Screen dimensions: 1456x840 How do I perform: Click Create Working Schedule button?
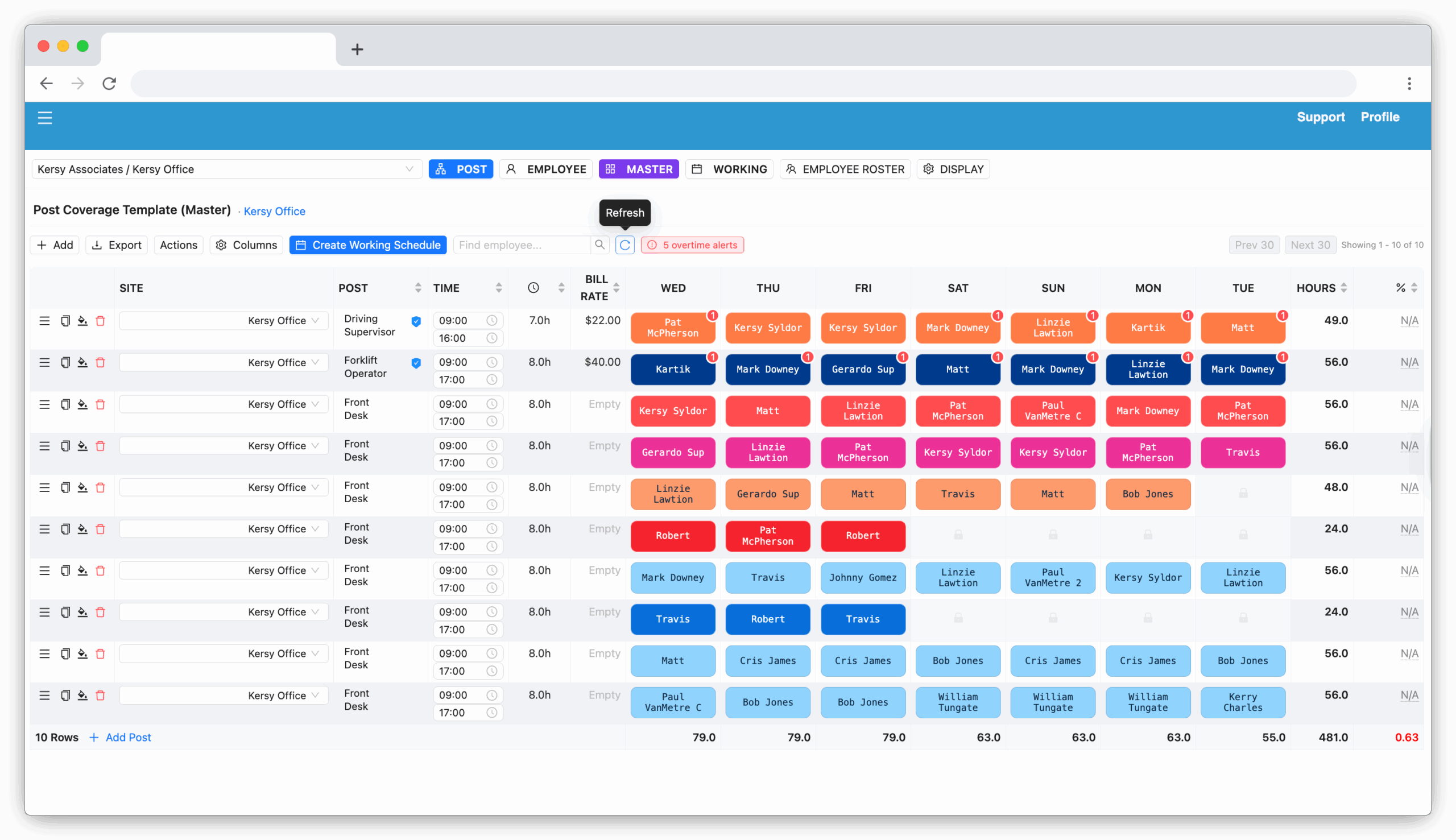368,245
